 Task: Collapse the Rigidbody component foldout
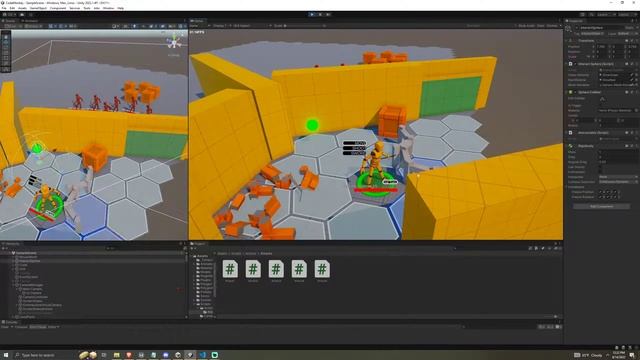[x=567, y=146]
